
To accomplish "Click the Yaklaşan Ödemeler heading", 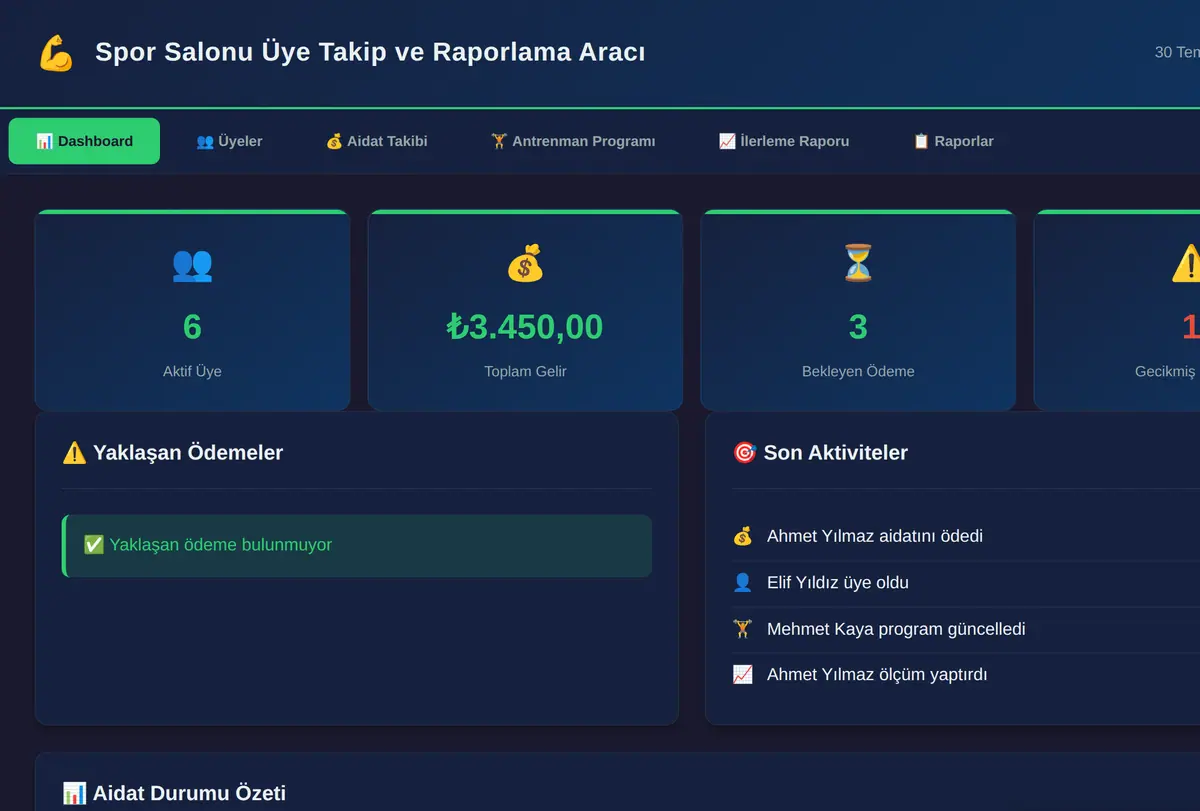I will click(x=188, y=453).
